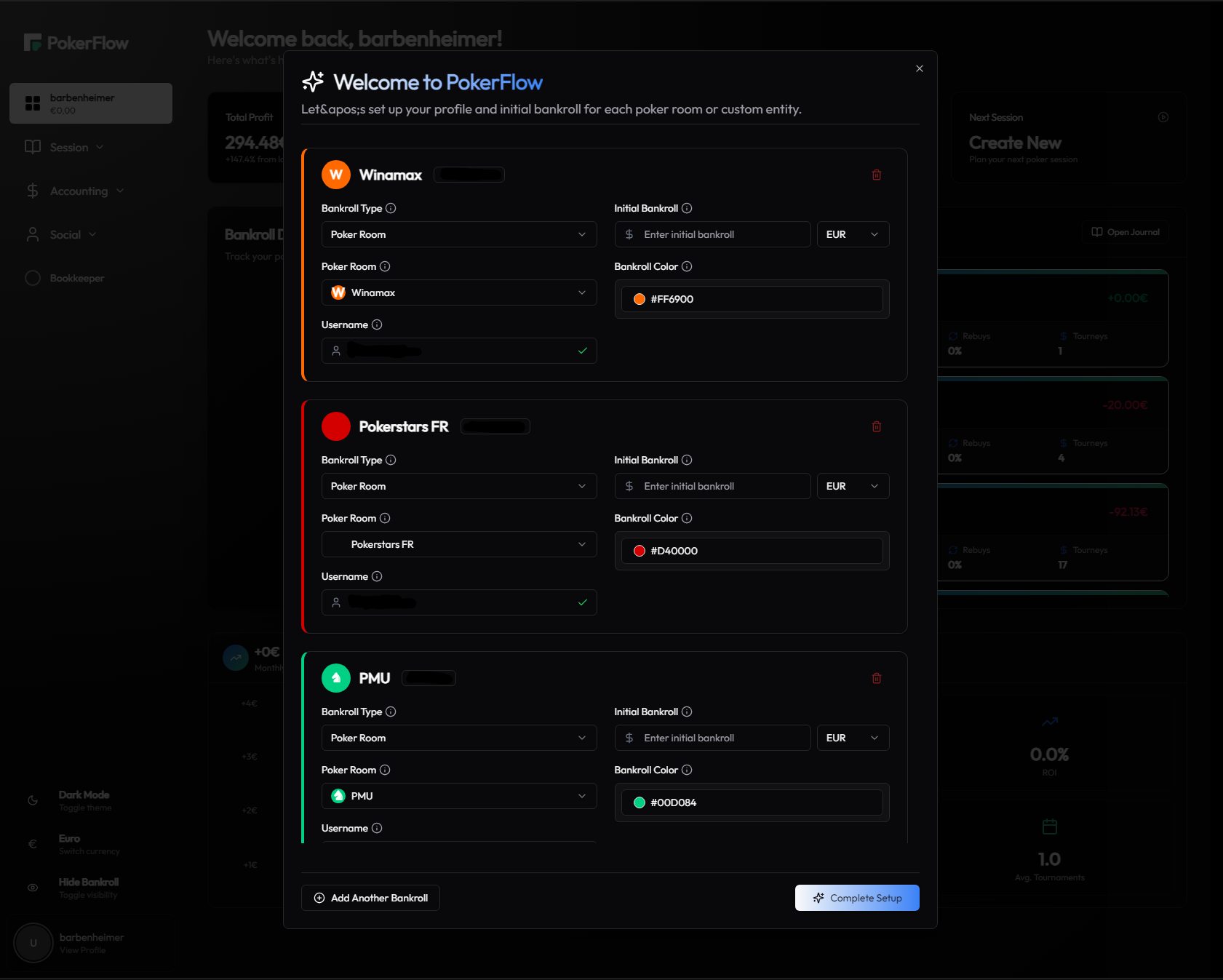Show info for PMU Username label
This screenshot has width=1223, height=980.
[x=377, y=828]
